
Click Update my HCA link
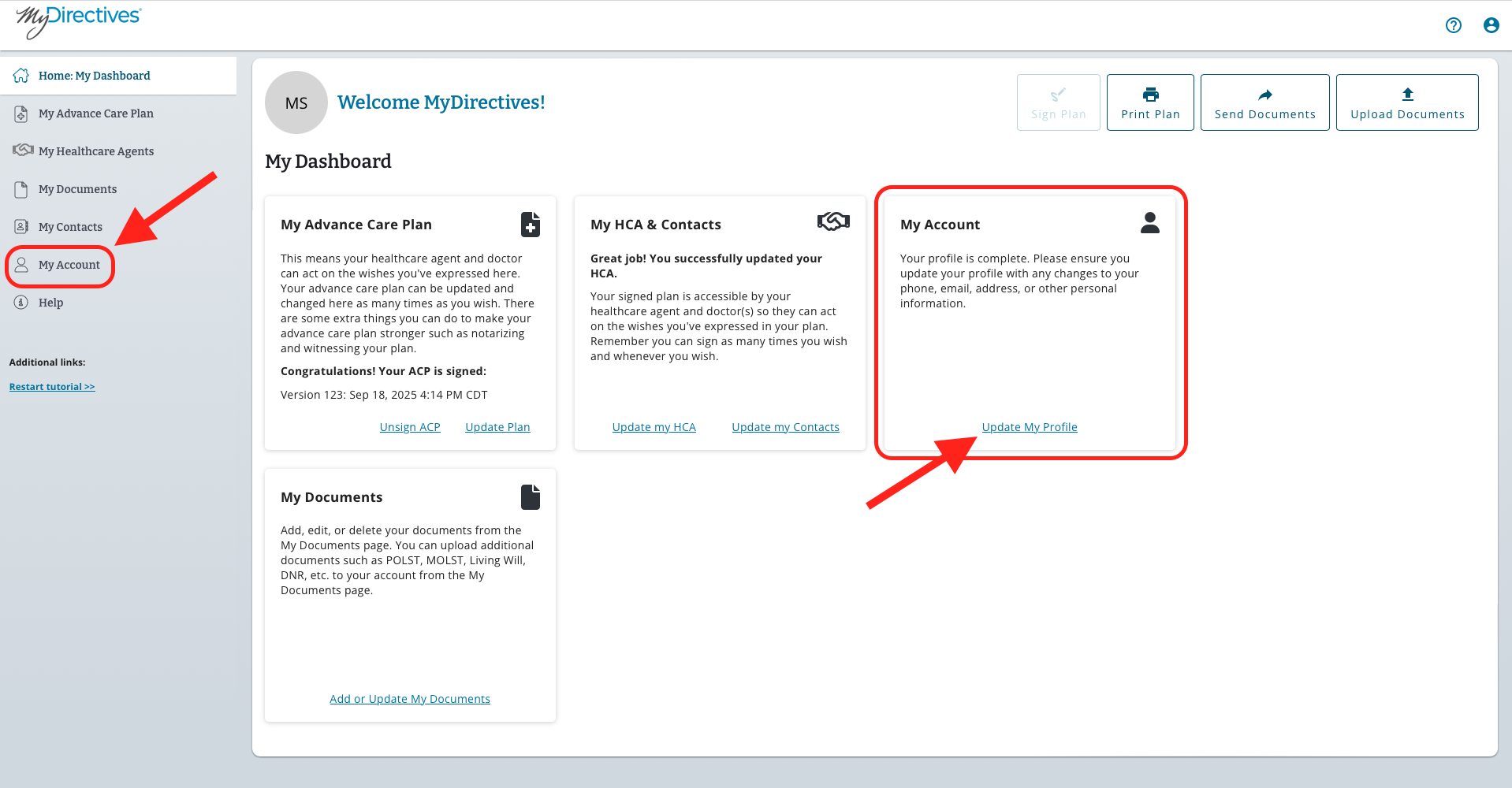point(654,427)
